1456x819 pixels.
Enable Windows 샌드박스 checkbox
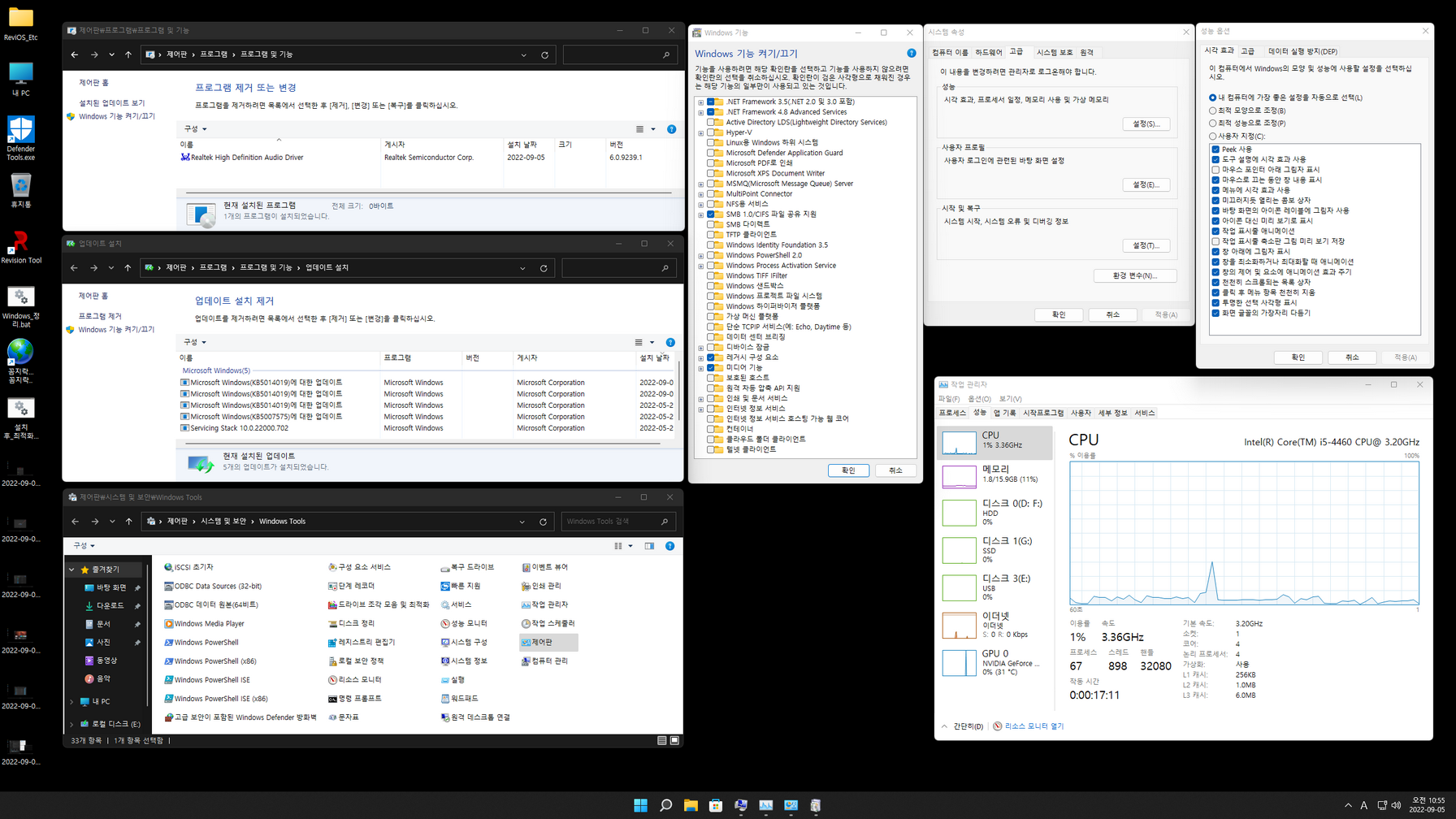(x=711, y=286)
